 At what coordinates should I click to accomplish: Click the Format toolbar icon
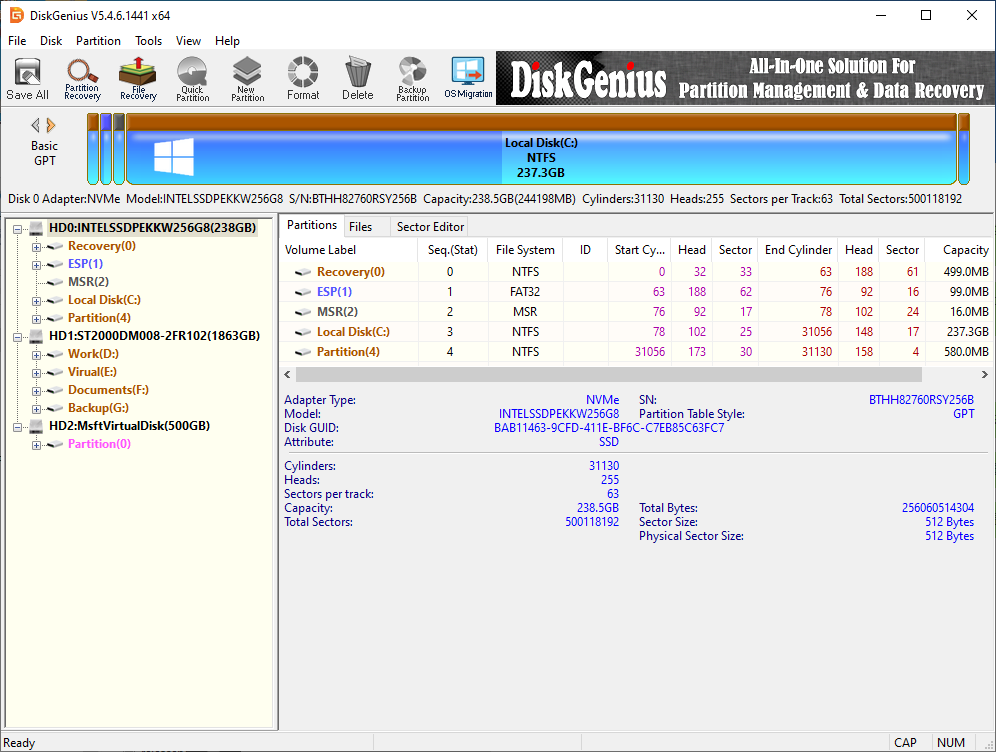(x=303, y=78)
